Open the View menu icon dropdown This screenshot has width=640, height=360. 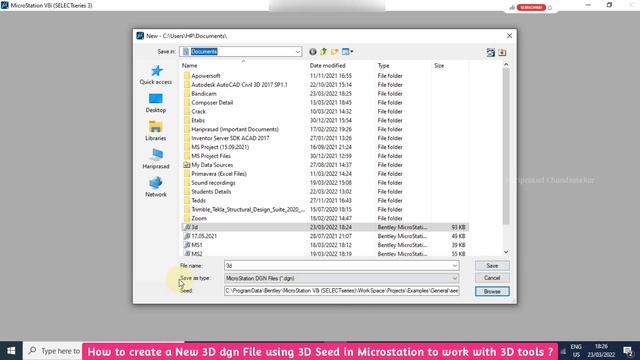(348, 52)
